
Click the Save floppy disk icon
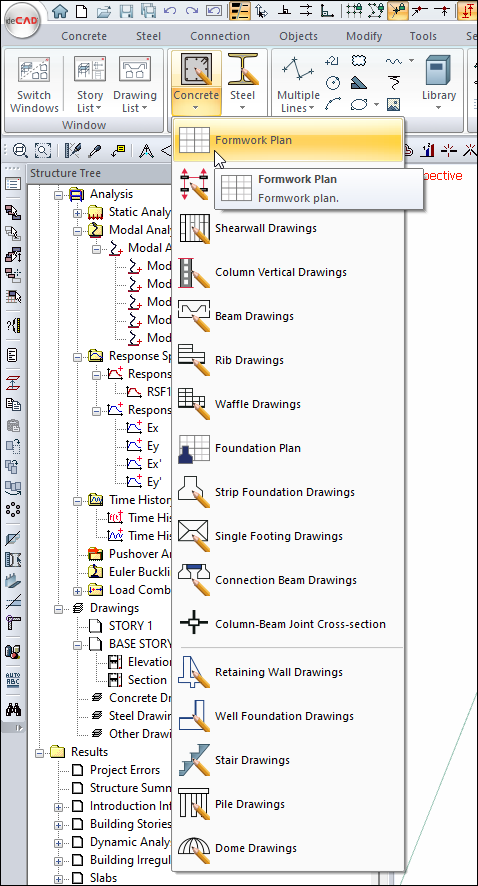(127, 11)
